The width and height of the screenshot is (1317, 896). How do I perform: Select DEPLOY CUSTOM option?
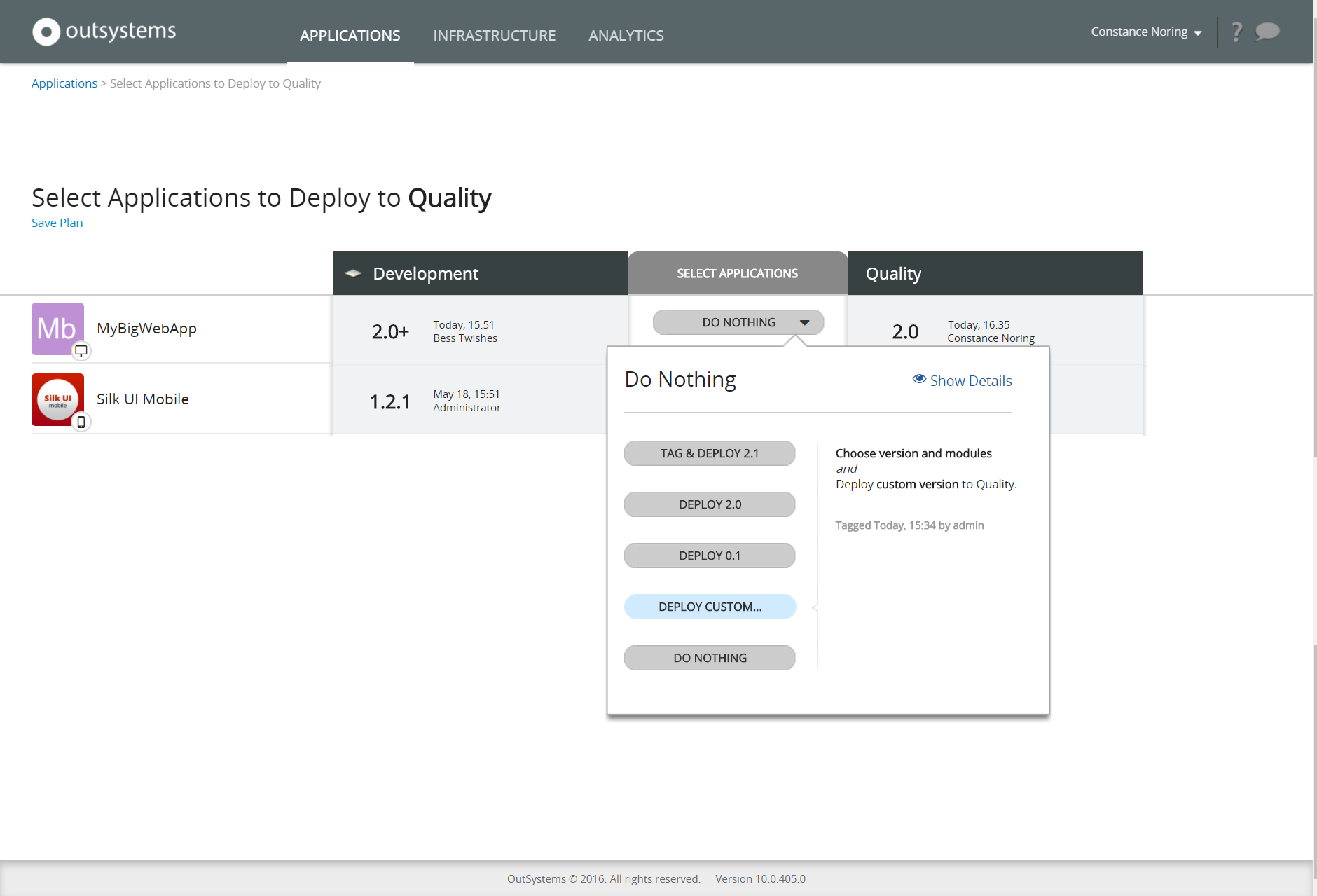tap(710, 606)
